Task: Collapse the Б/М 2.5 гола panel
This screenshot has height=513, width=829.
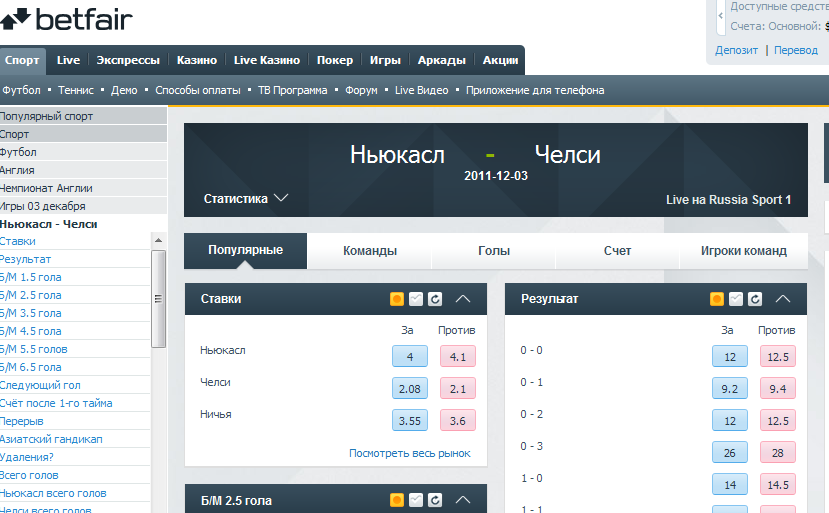Action: (x=463, y=500)
